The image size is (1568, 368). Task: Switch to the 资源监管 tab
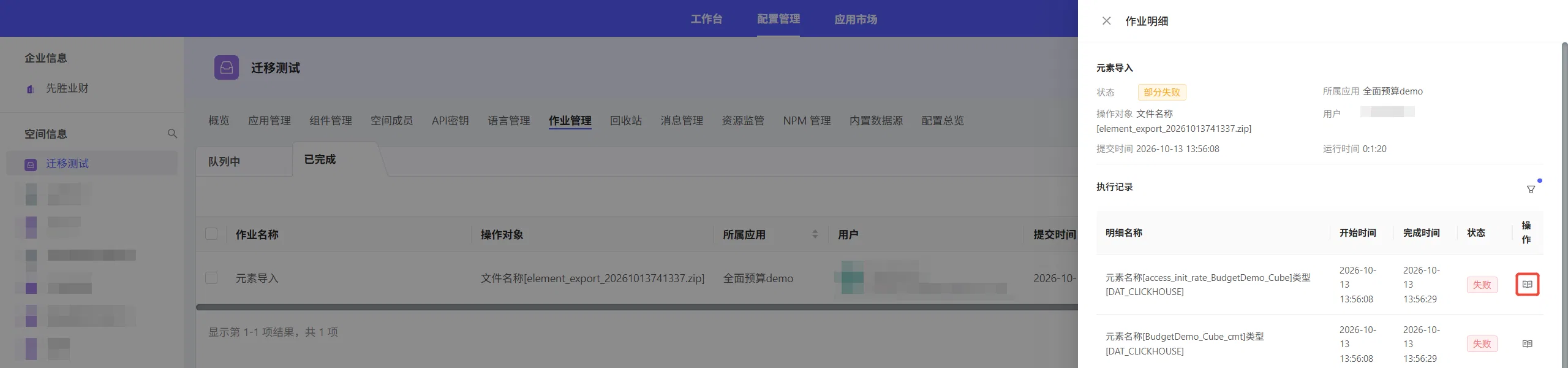742,121
